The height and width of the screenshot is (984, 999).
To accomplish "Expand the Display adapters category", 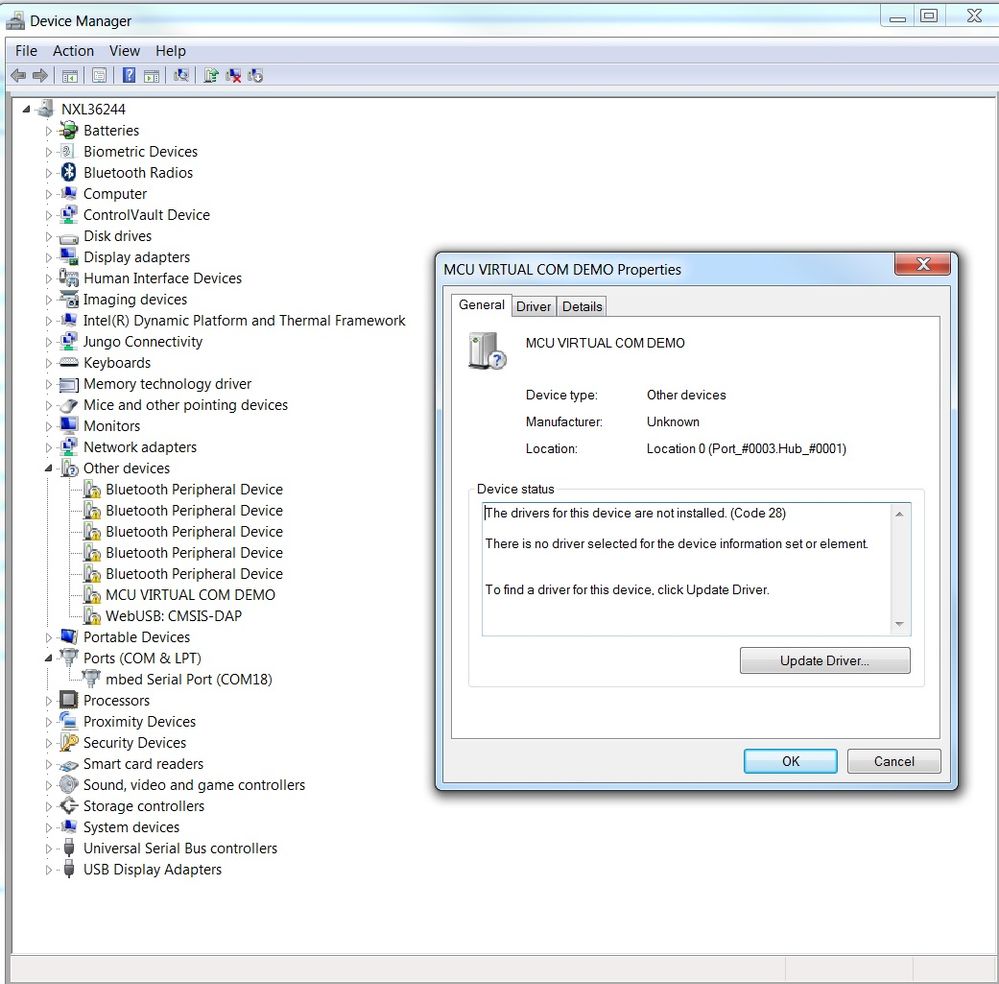I will 48,257.
